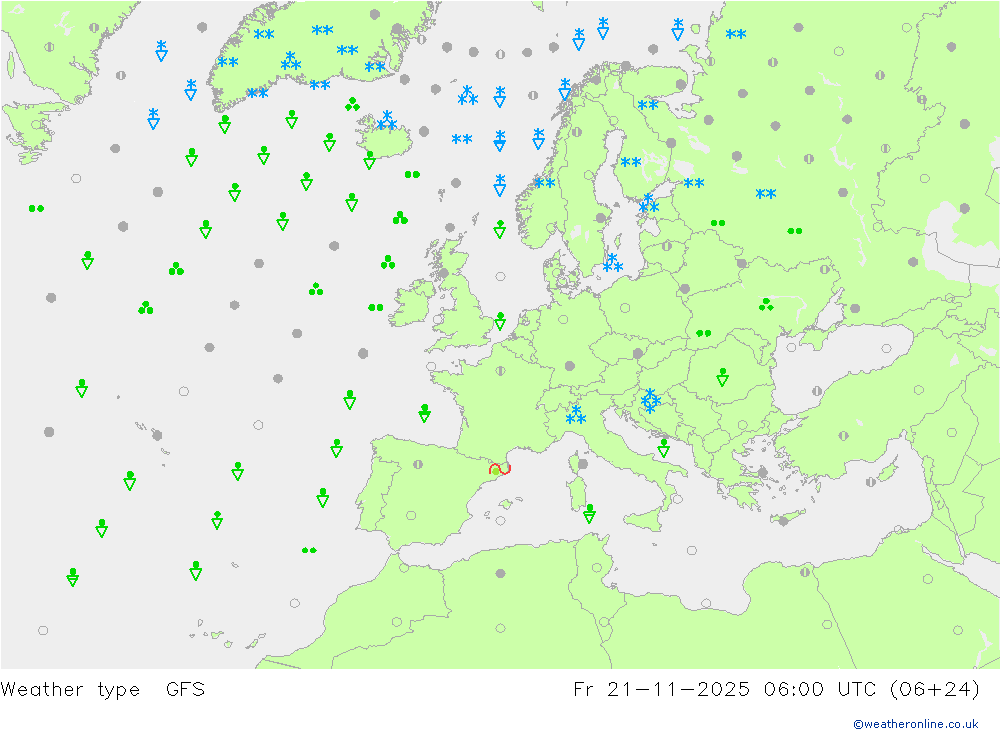Click the triple snowflake over the Gulf of Finland

[649, 204]
